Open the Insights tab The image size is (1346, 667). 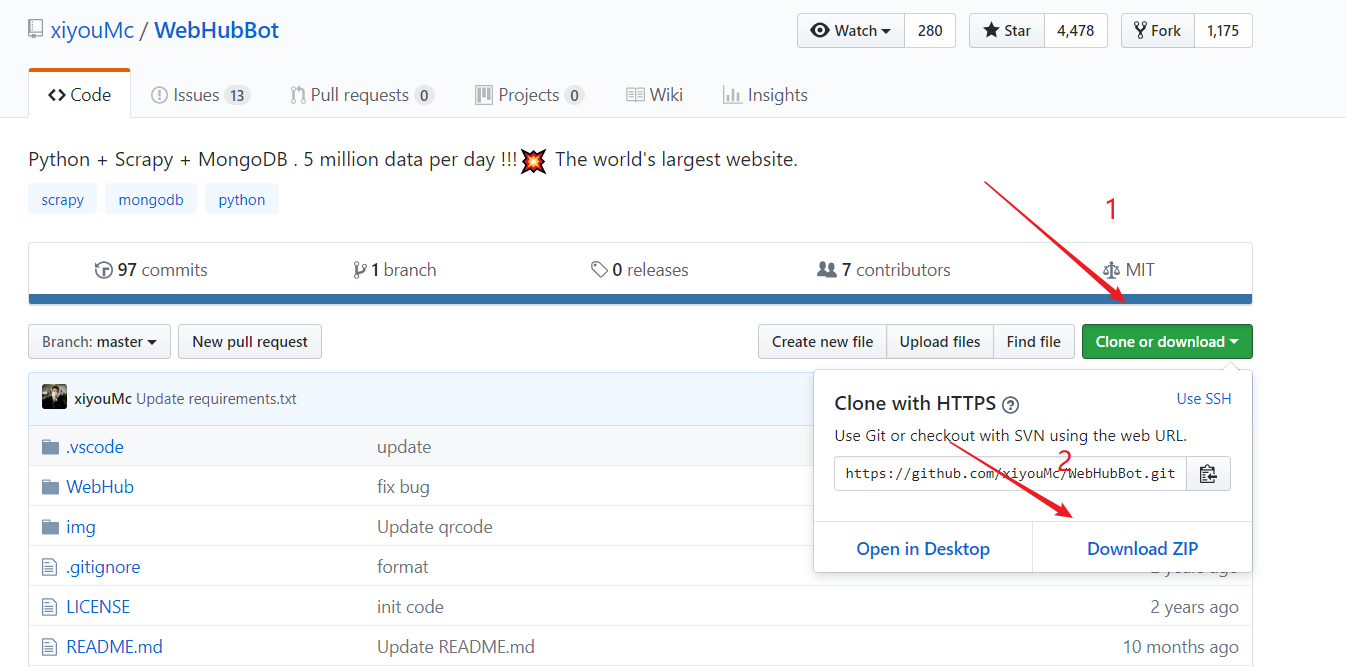click(x=765, y=95)
